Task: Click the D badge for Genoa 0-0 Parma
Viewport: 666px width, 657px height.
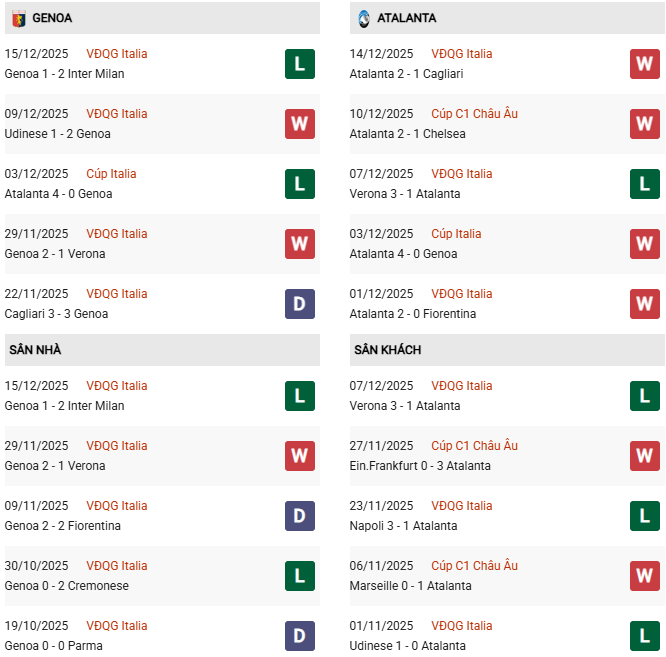Action: 300,636
